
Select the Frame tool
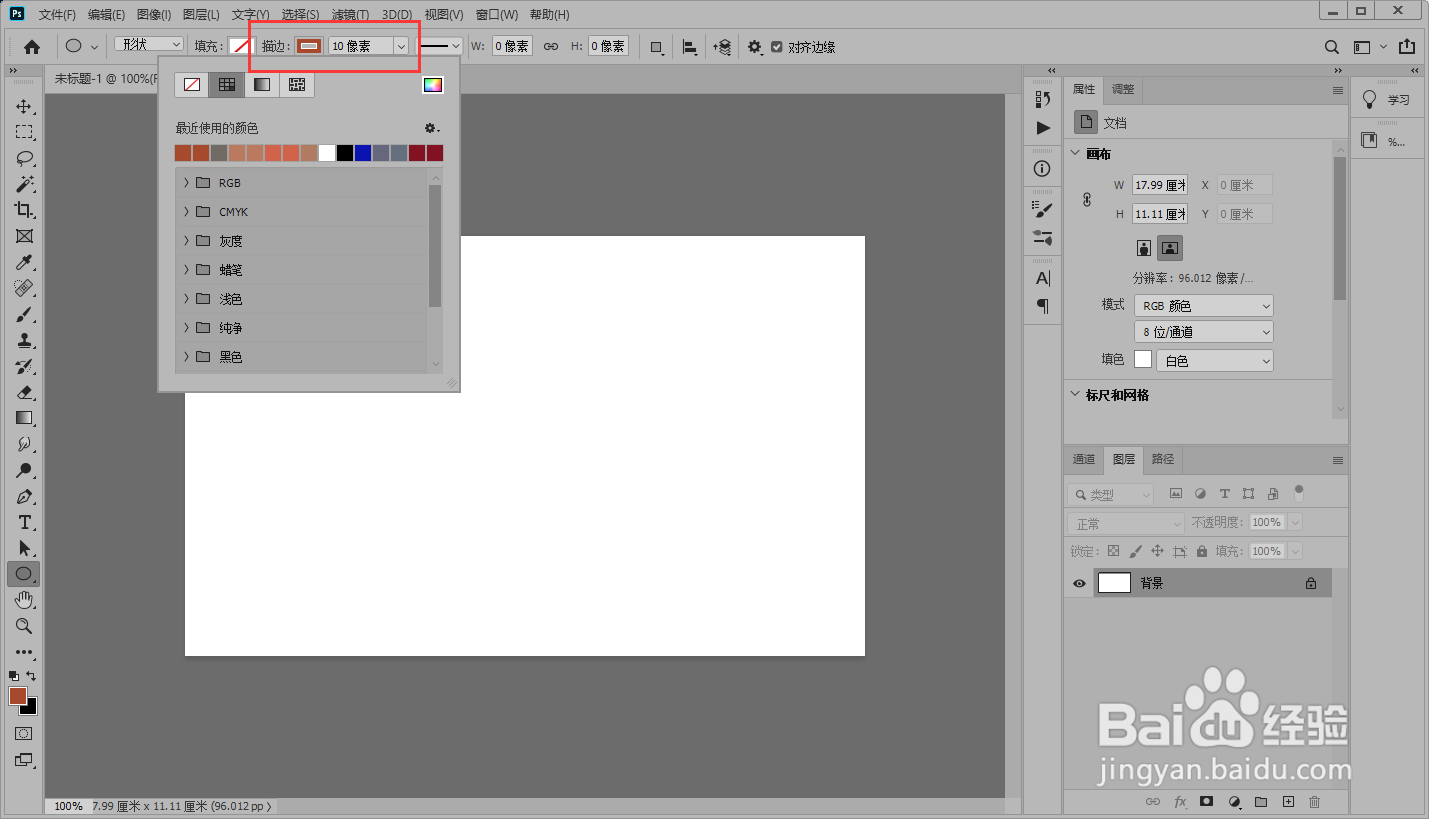pos(24,236)
